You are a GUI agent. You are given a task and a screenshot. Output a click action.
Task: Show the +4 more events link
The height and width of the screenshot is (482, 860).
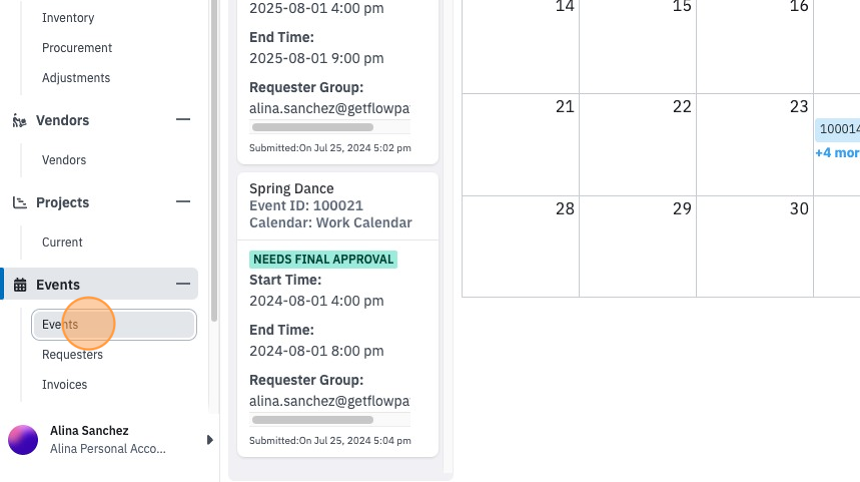tap(837, 152)
